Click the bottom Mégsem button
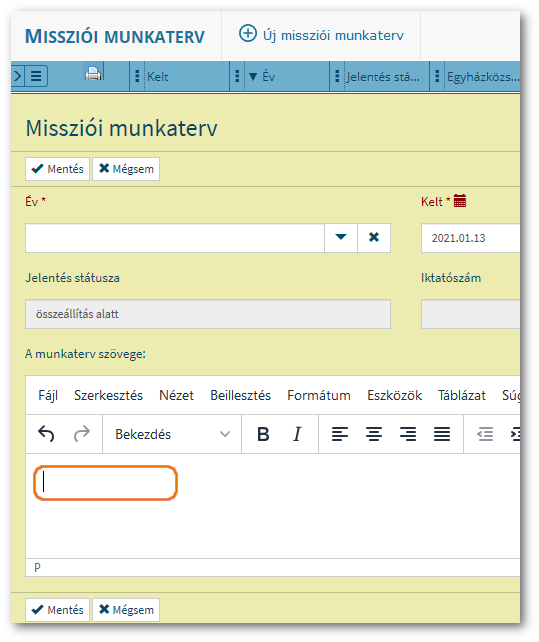Screen dimensions: 539x642 click(126, 610)
